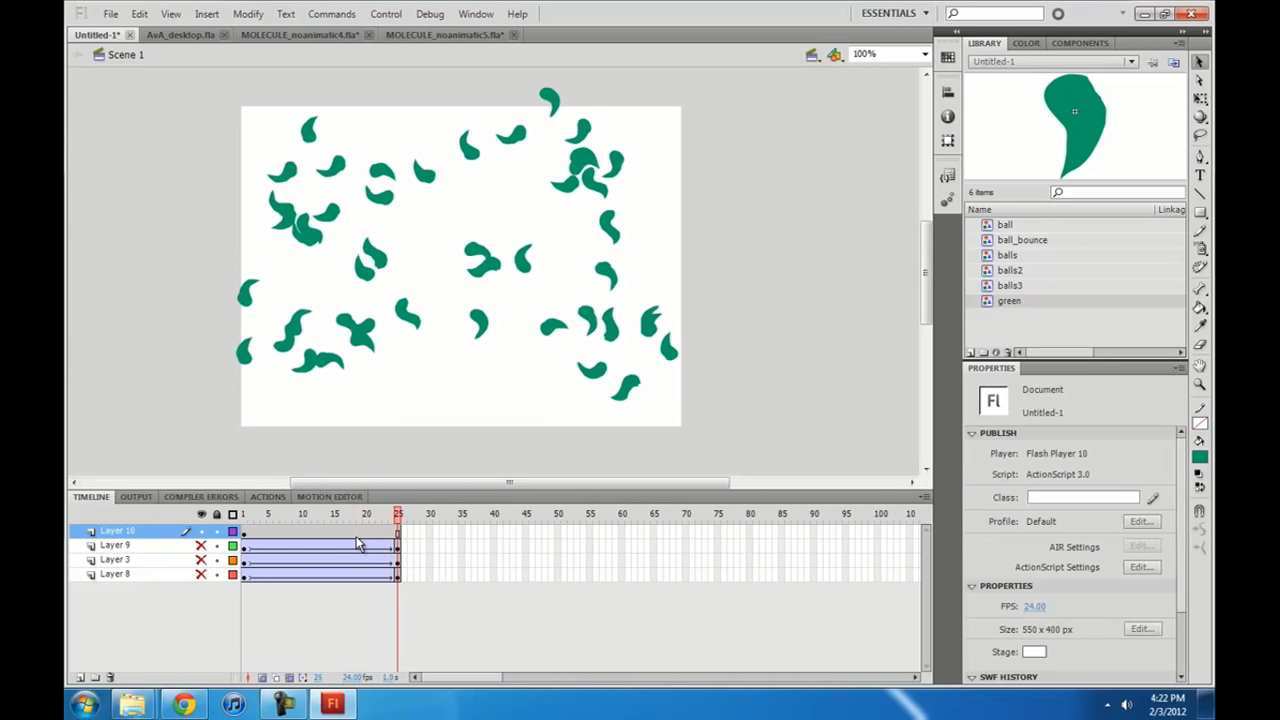Select the Deco tool
The height and width of the screenshot is (720, 1280).
[1200, 267]
